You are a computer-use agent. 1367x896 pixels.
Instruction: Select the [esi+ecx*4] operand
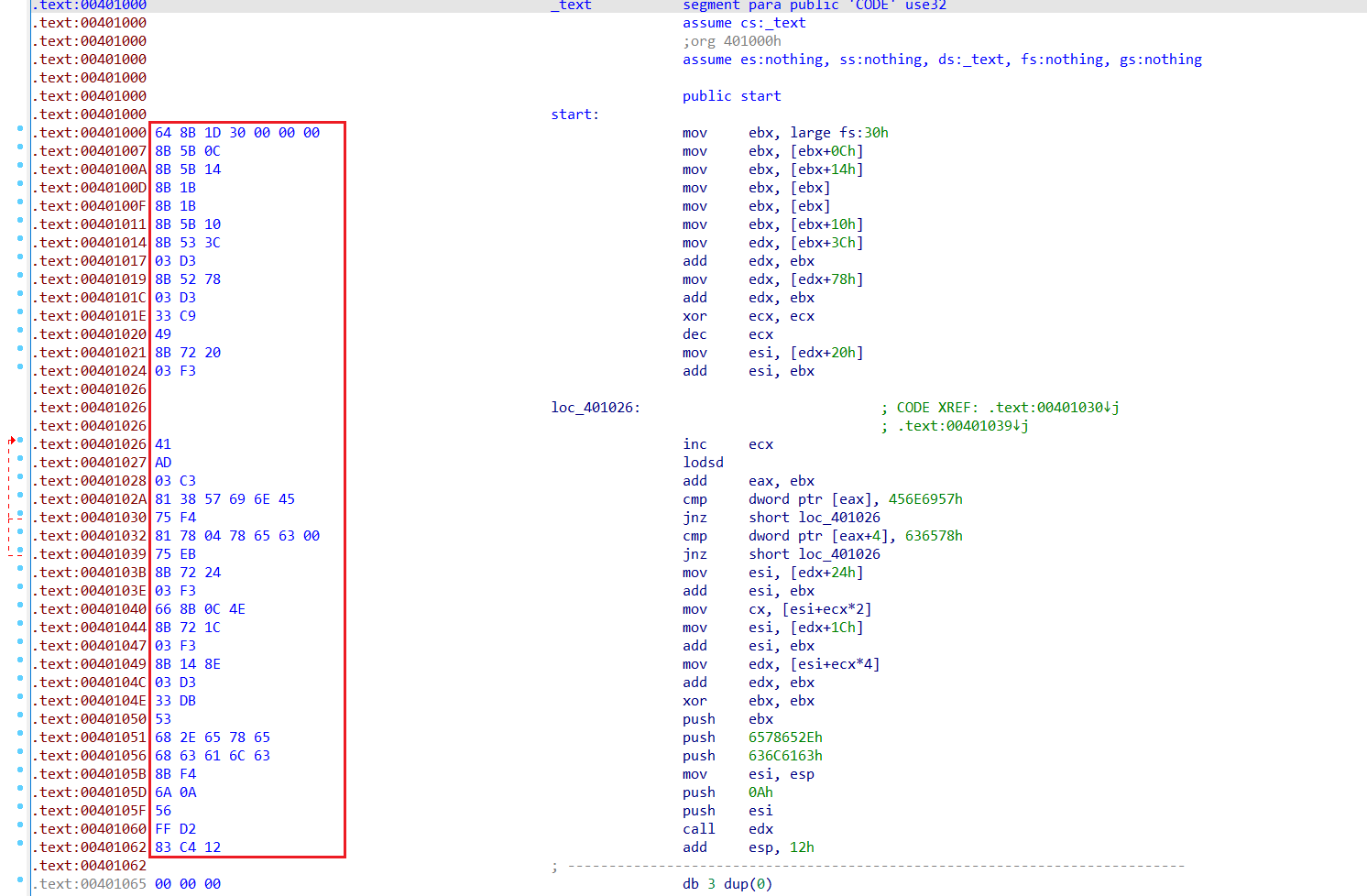(835, 664)
